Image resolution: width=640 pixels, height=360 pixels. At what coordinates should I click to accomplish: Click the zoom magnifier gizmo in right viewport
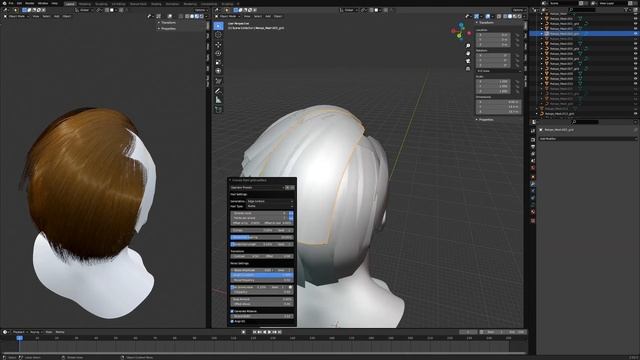click(x=468, y=45)
